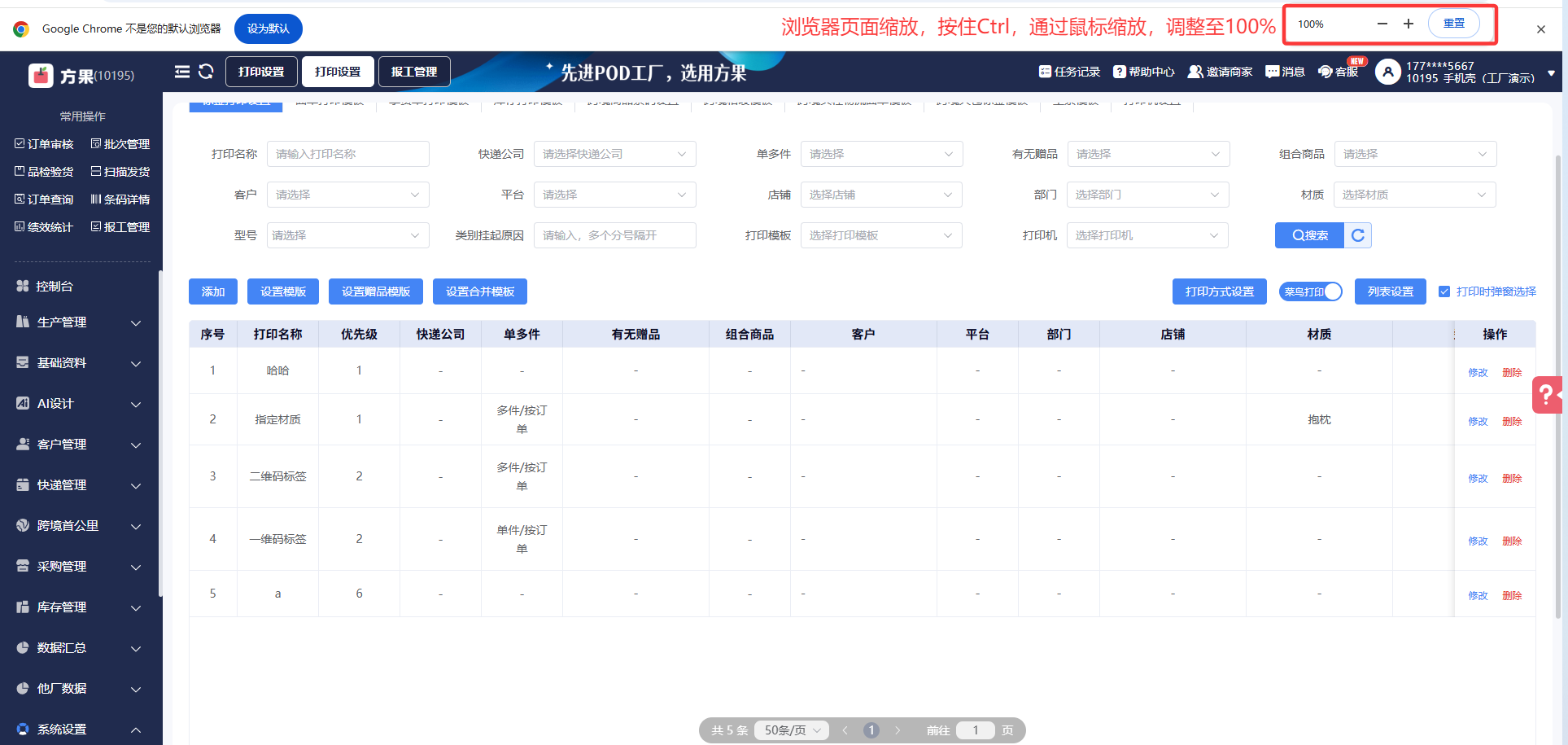Screen dimensions: 1568x745
Task: Click the reset icon next to 搜索
Action: click(1357, 235)
